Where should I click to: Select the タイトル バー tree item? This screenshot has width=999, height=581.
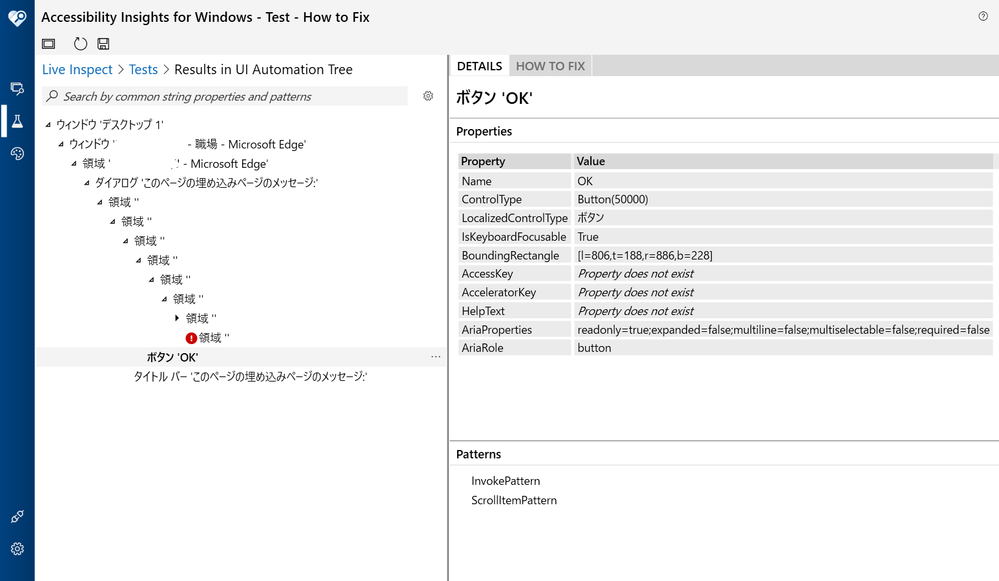point(250,376)
